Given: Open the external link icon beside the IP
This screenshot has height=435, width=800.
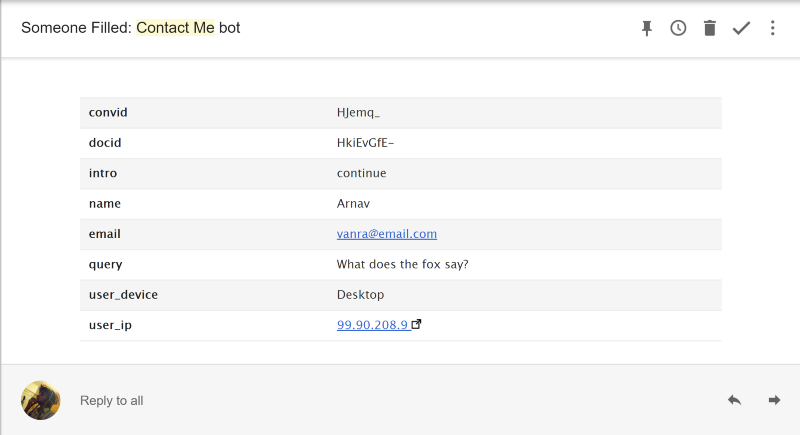Looking at the screenshot, I should pyautogui.click(x=416, y=324).
